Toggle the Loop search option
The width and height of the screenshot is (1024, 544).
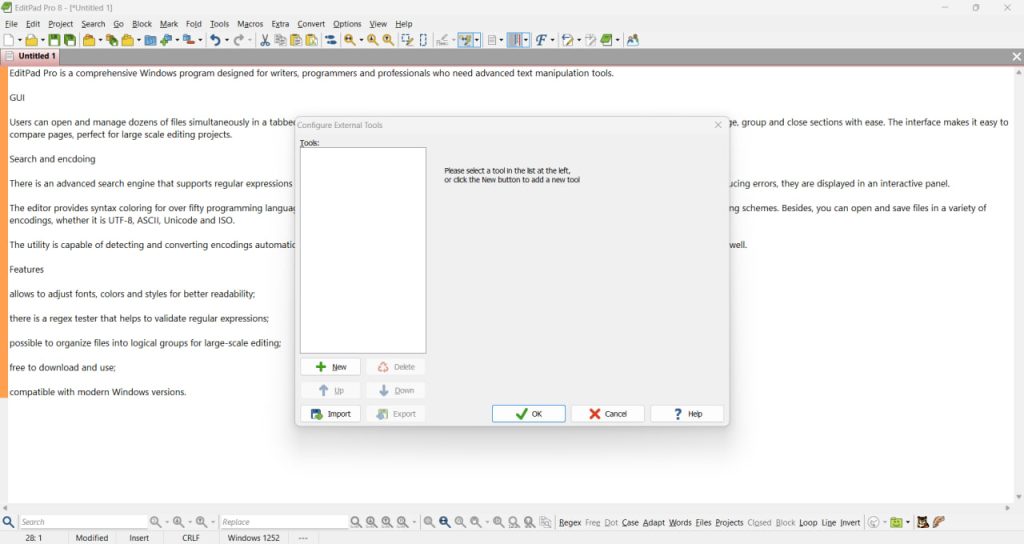point(808,522)
